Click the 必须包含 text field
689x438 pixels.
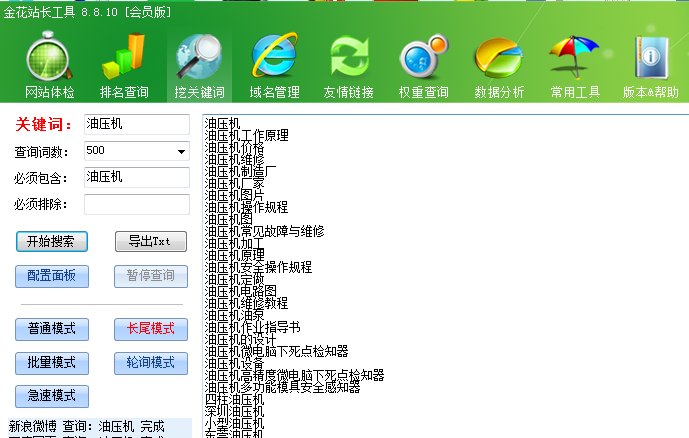tap(136, 177)
